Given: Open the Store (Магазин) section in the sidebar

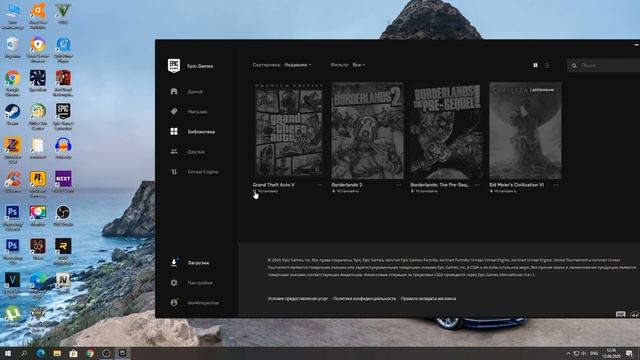Looking at the screenshot, I should (x=189, y=111).
